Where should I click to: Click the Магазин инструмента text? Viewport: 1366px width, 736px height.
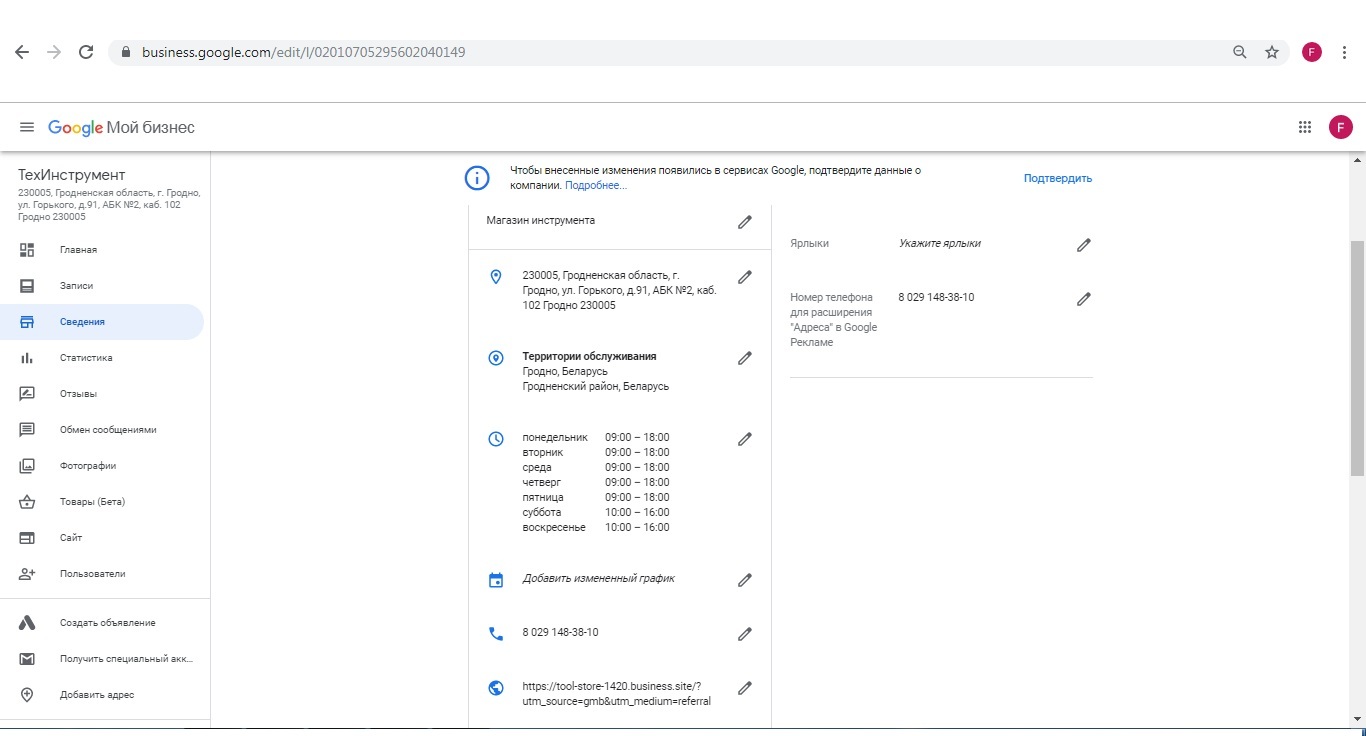[x=540, y=220]
